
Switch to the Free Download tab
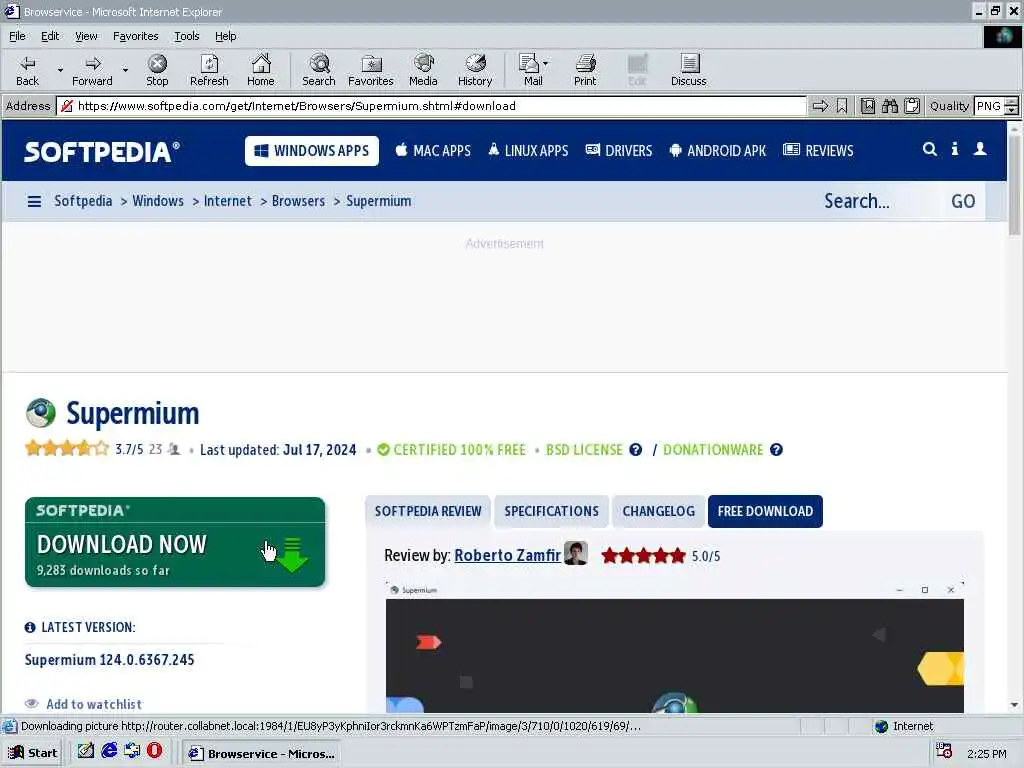765,511
